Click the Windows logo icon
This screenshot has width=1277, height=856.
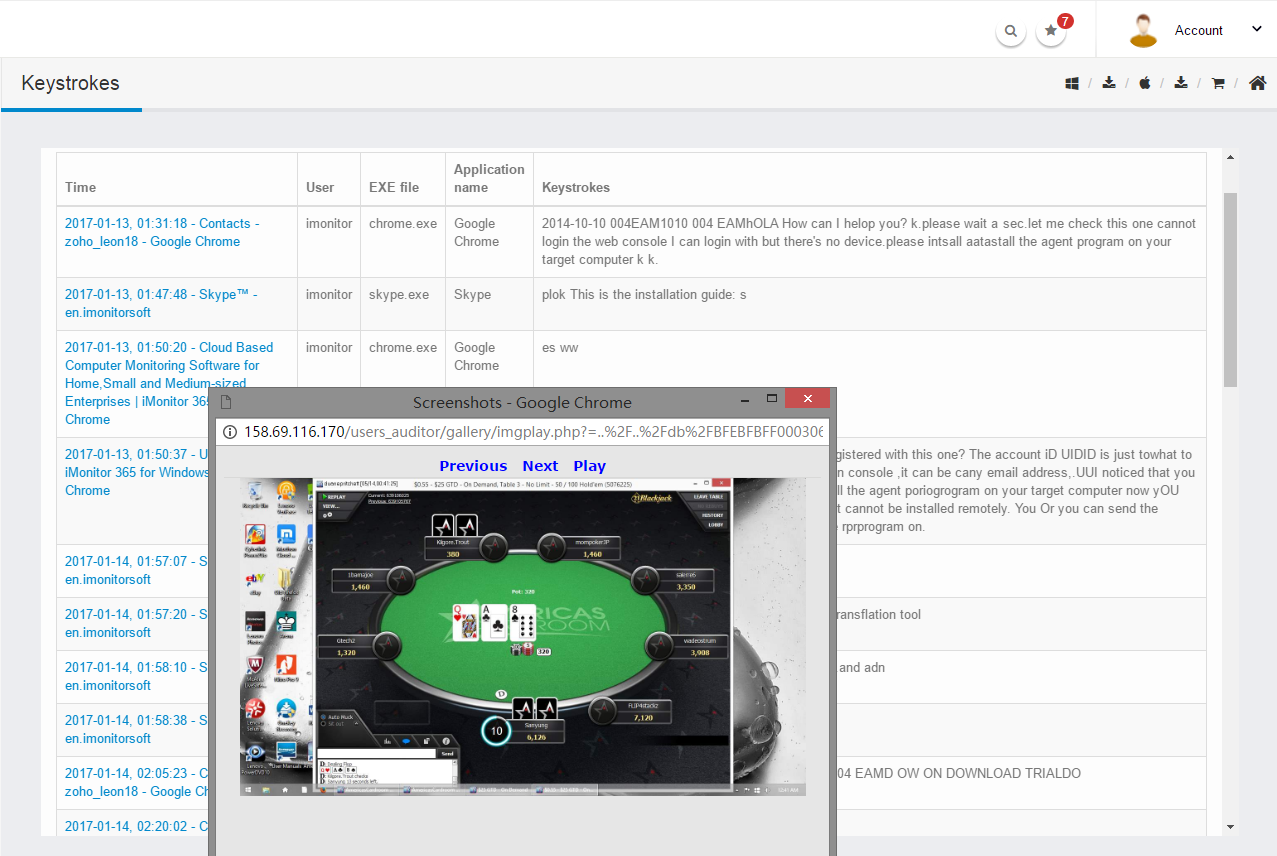[x=1072, y=84]
